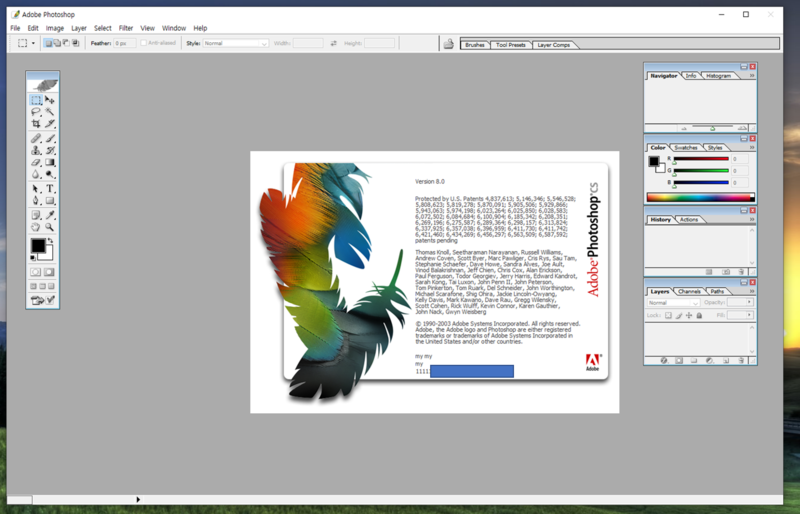The image size is (800, 514).
Task: Switch to the Histogram tab
Action: click(718, 76)
